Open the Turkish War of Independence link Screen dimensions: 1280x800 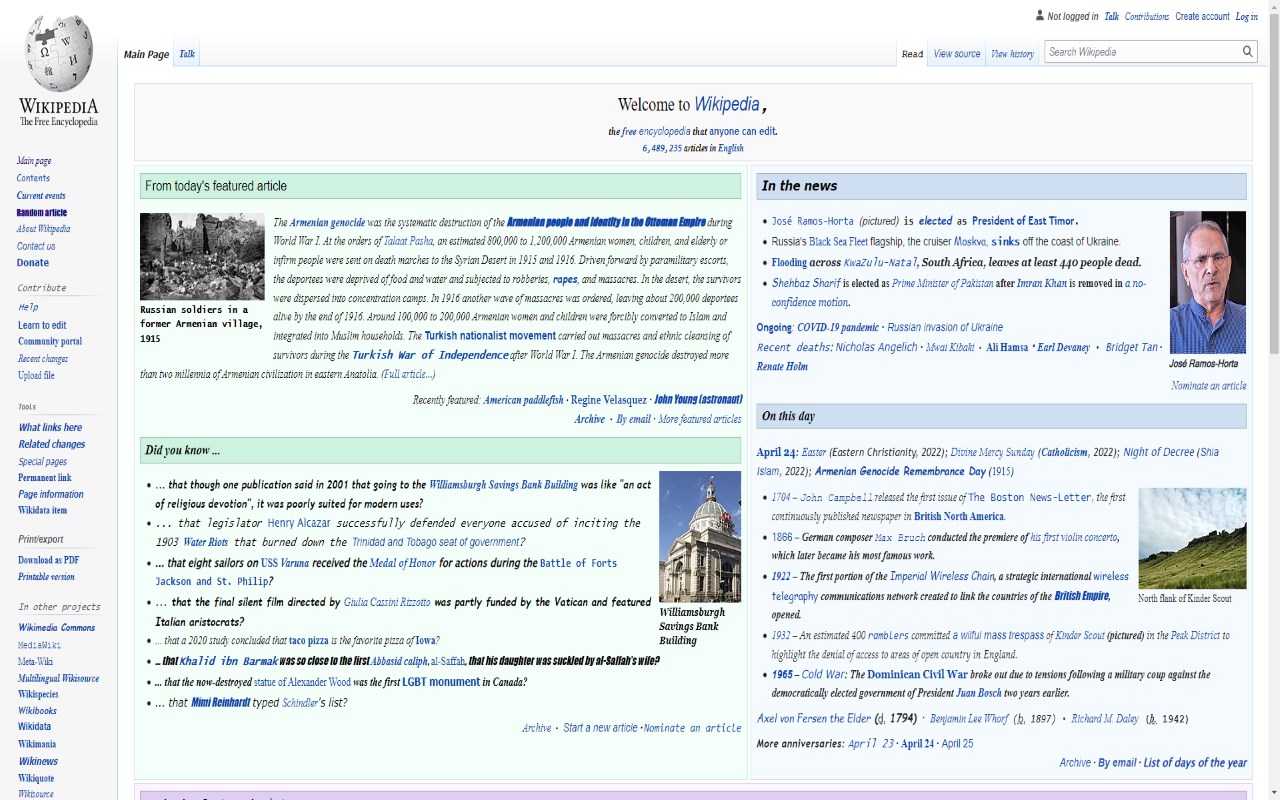[x=430, y=355]
